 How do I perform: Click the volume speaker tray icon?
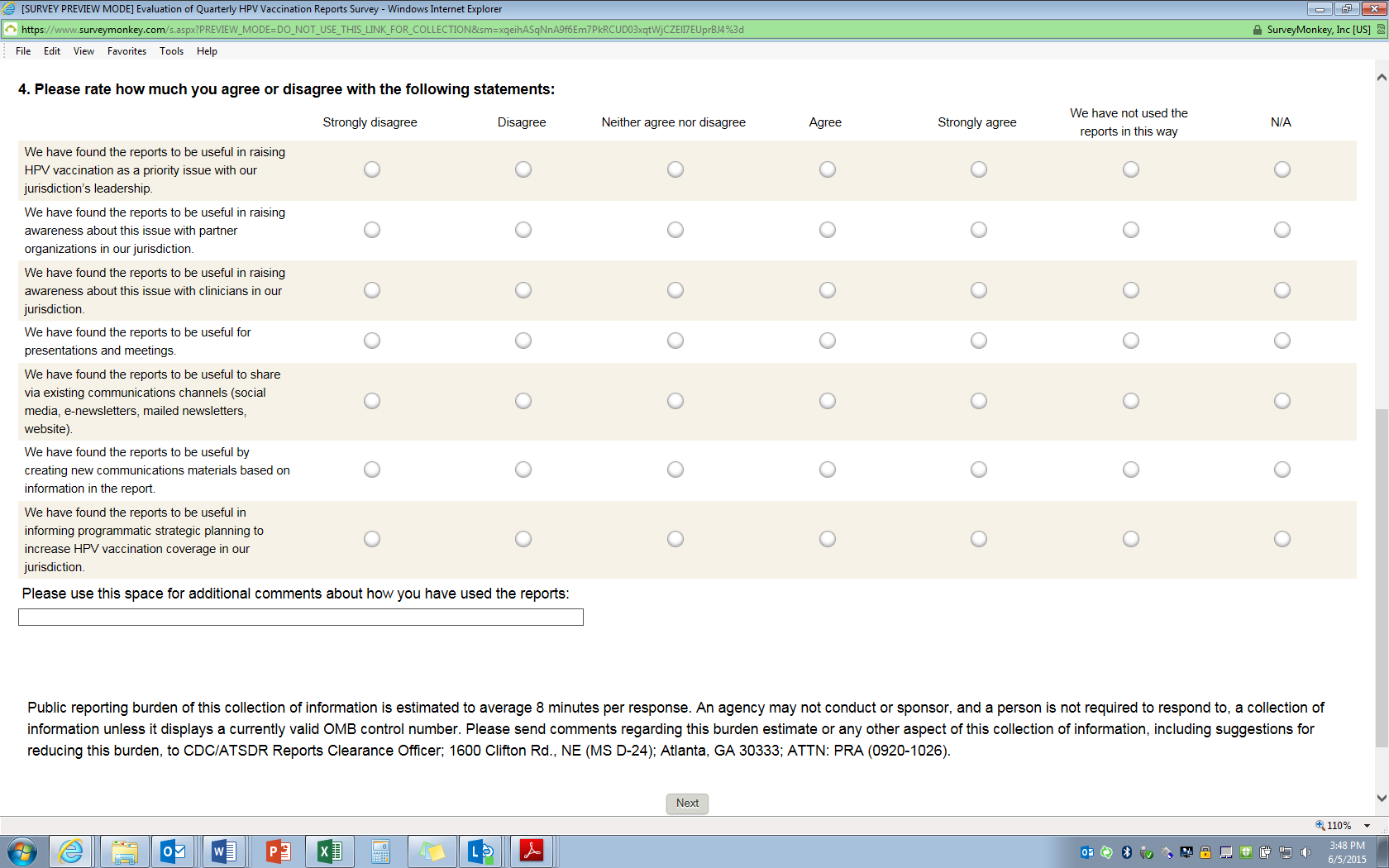point(1305,852)
